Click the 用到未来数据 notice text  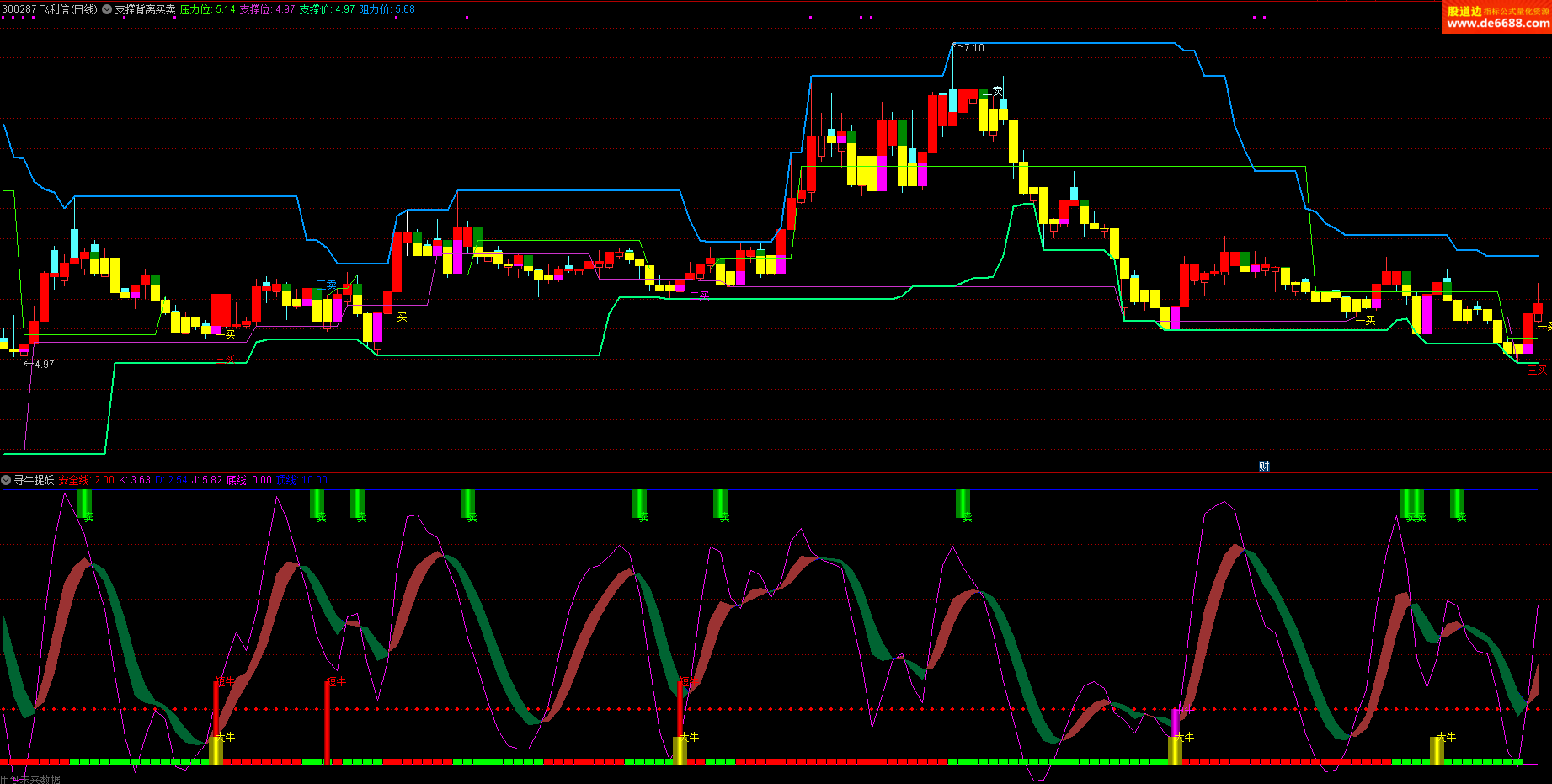pyautogui.click(x=30, y=779)
